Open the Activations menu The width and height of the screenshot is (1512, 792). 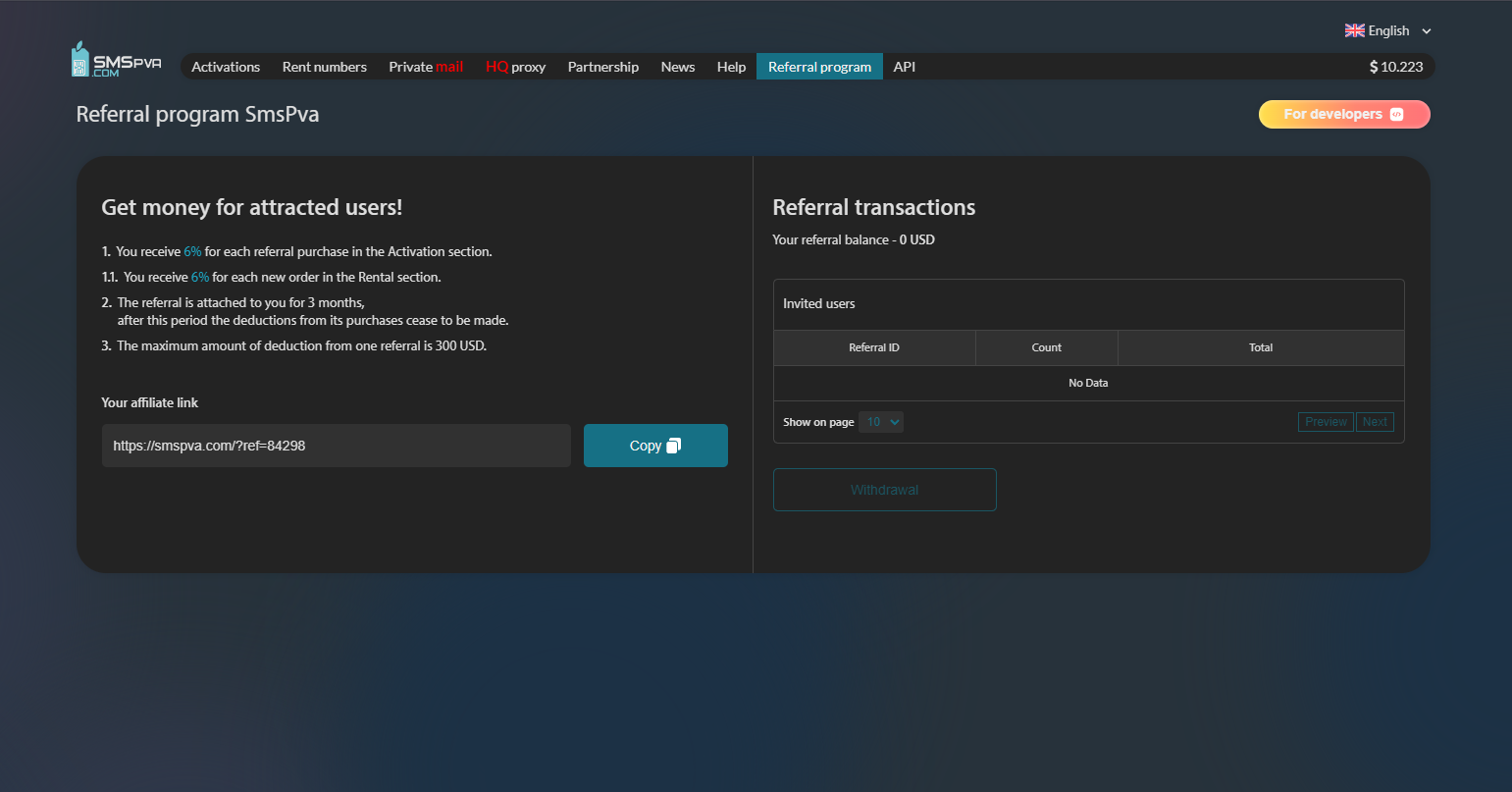[226, 67]
